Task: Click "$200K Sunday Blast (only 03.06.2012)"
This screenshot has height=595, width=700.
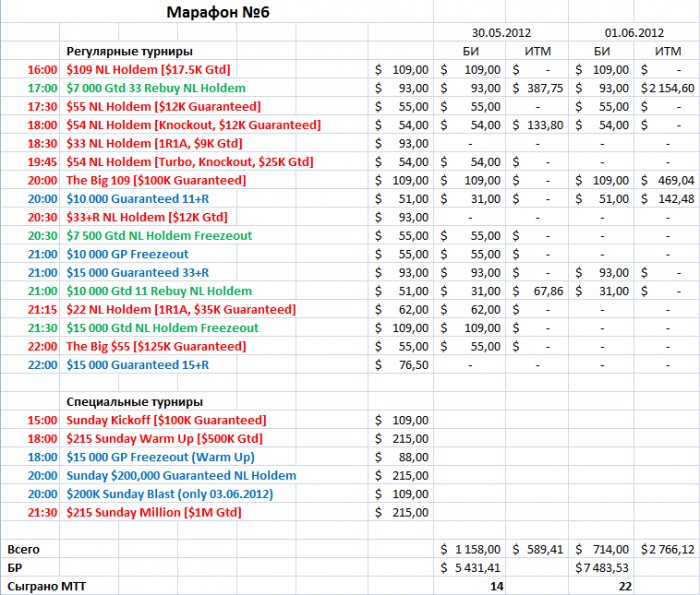Action: (x=170, y=494)
